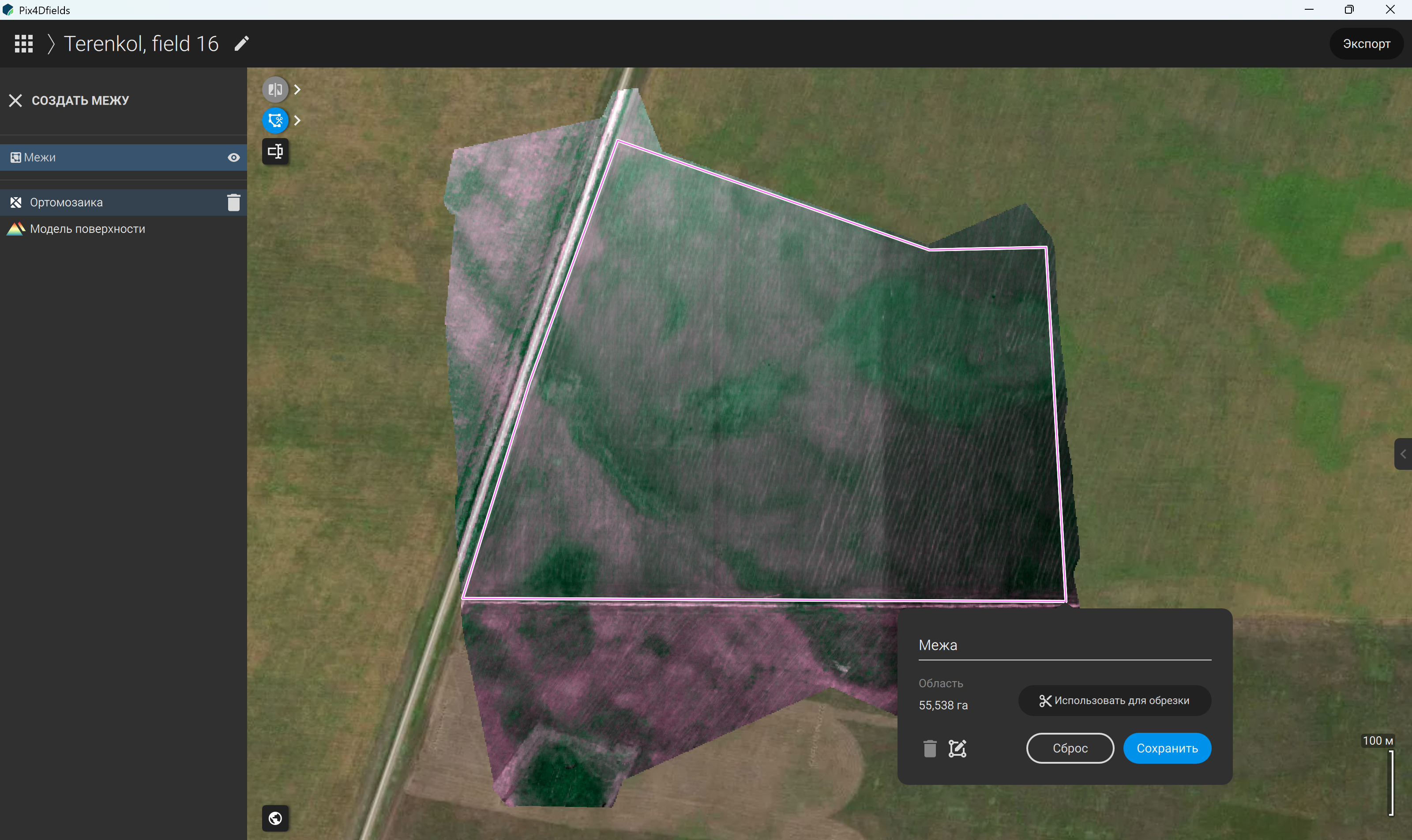The height and width of the screenshot is (840, 1412).
Task: Click the edit vertices icon
Action: 958,748
